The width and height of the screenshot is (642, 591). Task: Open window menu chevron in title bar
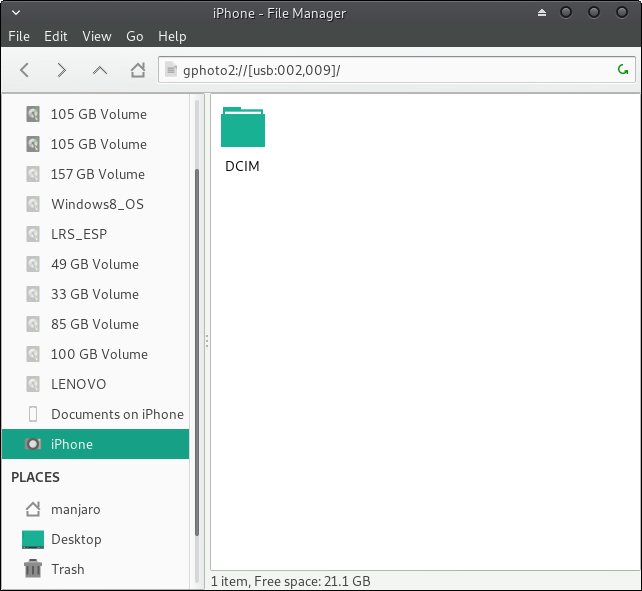[x=16, y=13]
